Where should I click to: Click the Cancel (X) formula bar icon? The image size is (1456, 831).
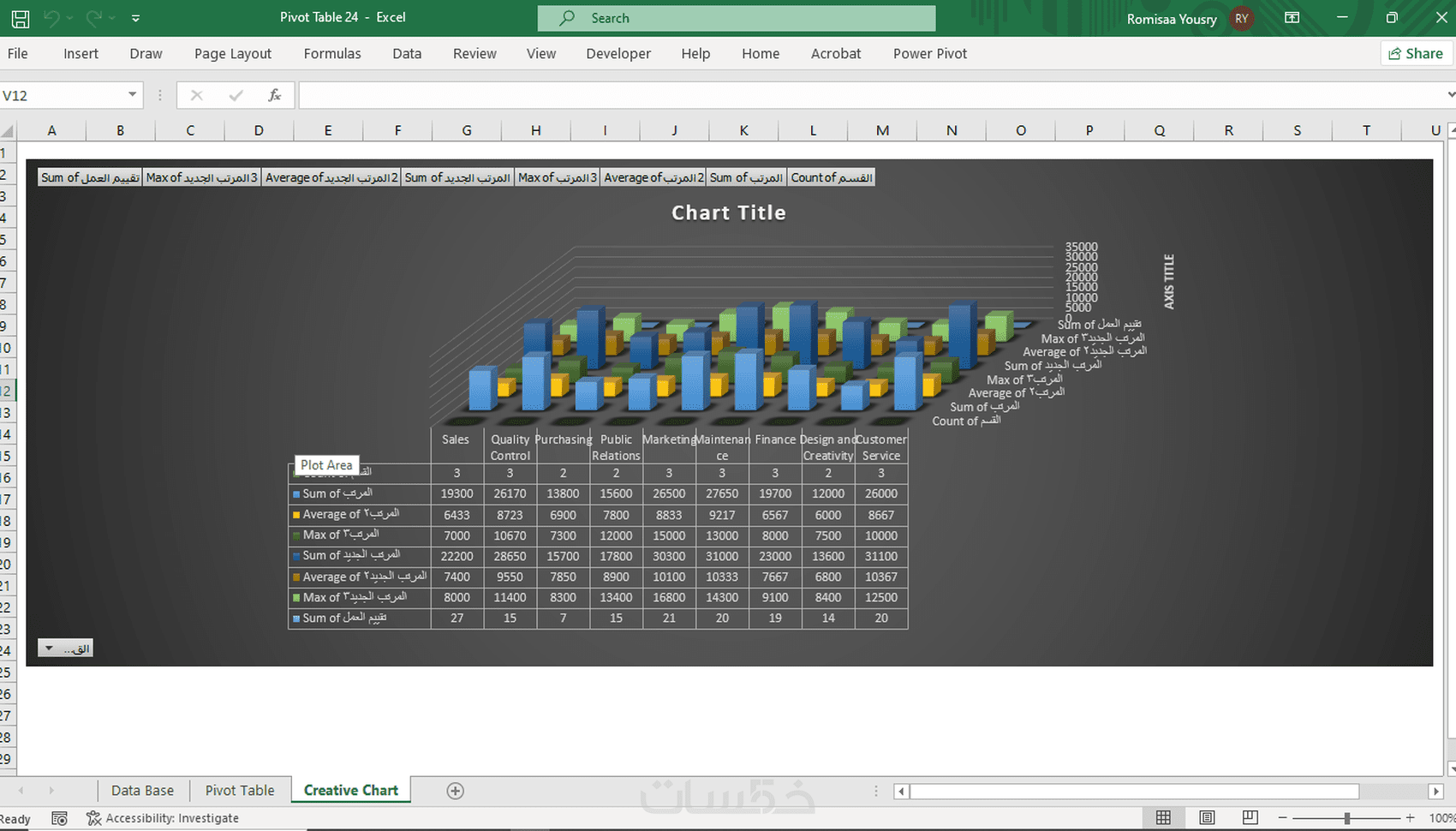click(x=196, y=95)
